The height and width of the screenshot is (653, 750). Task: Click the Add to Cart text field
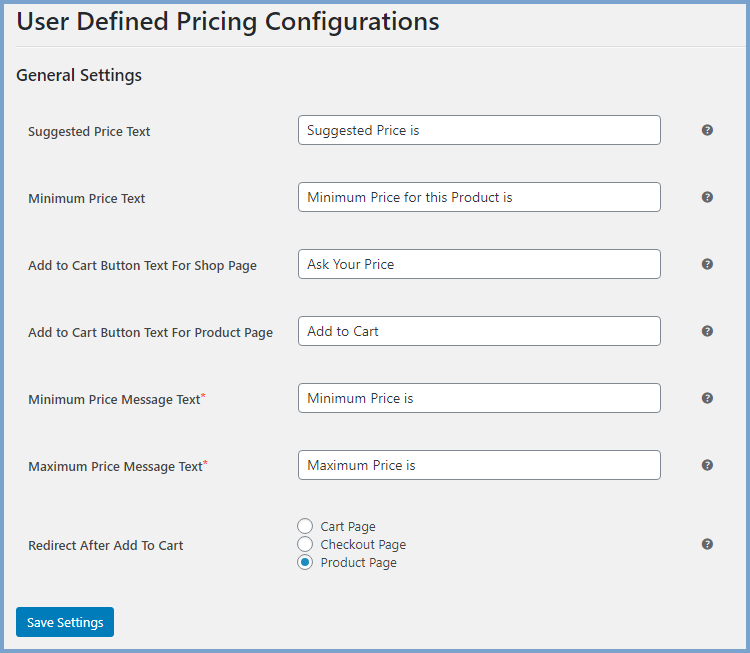[479, 331]
